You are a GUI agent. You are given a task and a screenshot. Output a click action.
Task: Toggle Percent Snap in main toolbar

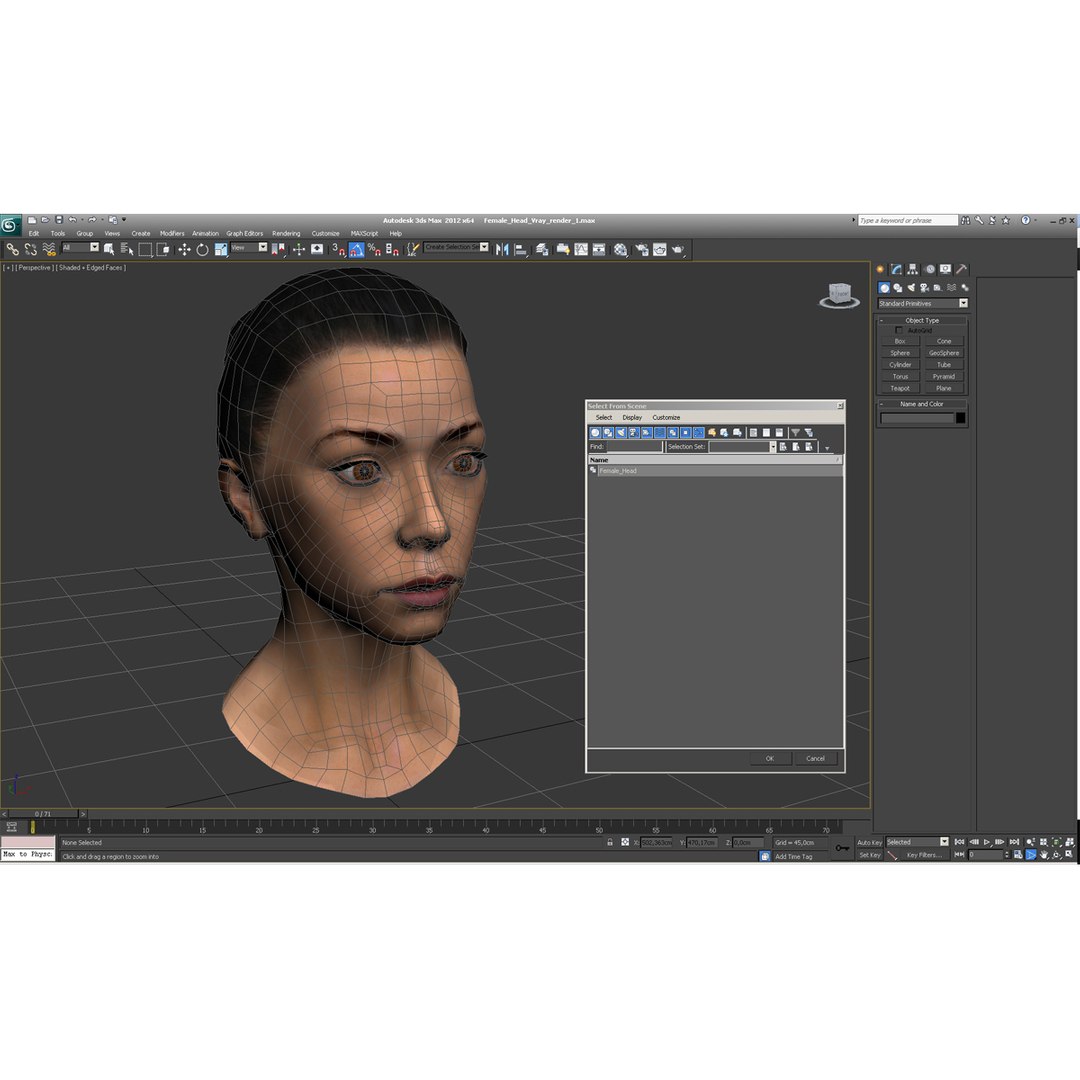click(374, 249)
